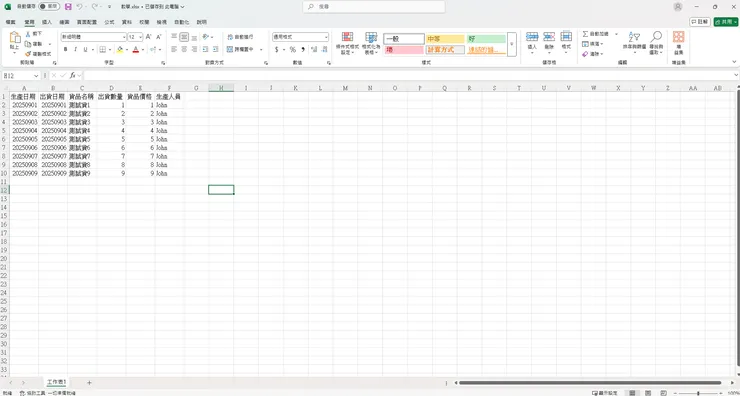
Task: Switch to the Automate tab
Action: [x=182, y=22]
